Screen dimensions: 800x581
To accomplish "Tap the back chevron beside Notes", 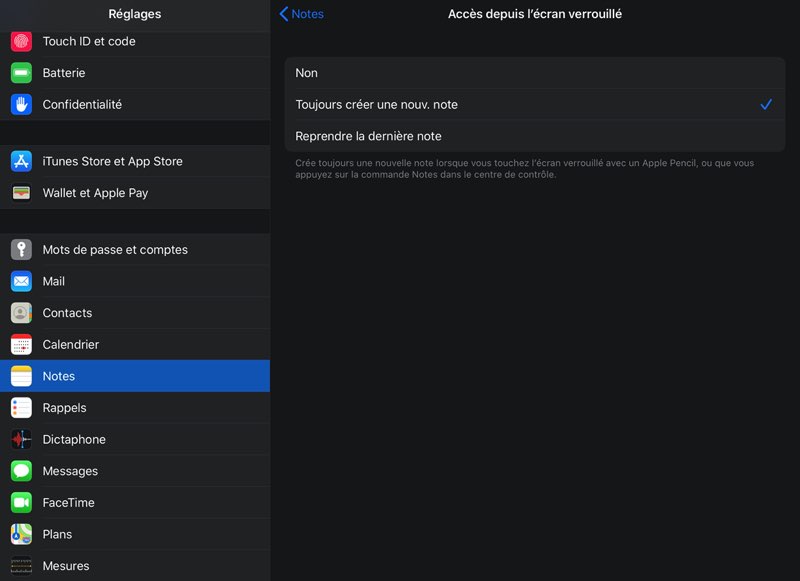I will click(x=283, y=14).
